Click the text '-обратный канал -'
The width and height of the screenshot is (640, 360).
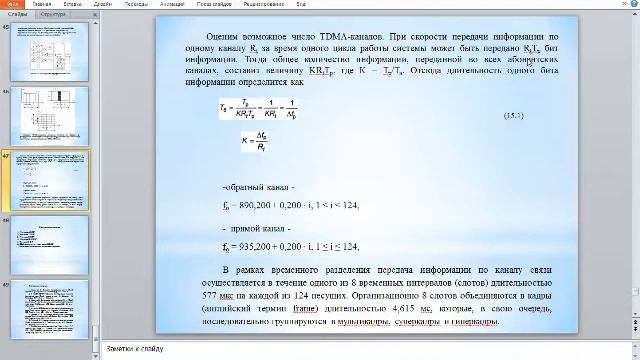259,187
